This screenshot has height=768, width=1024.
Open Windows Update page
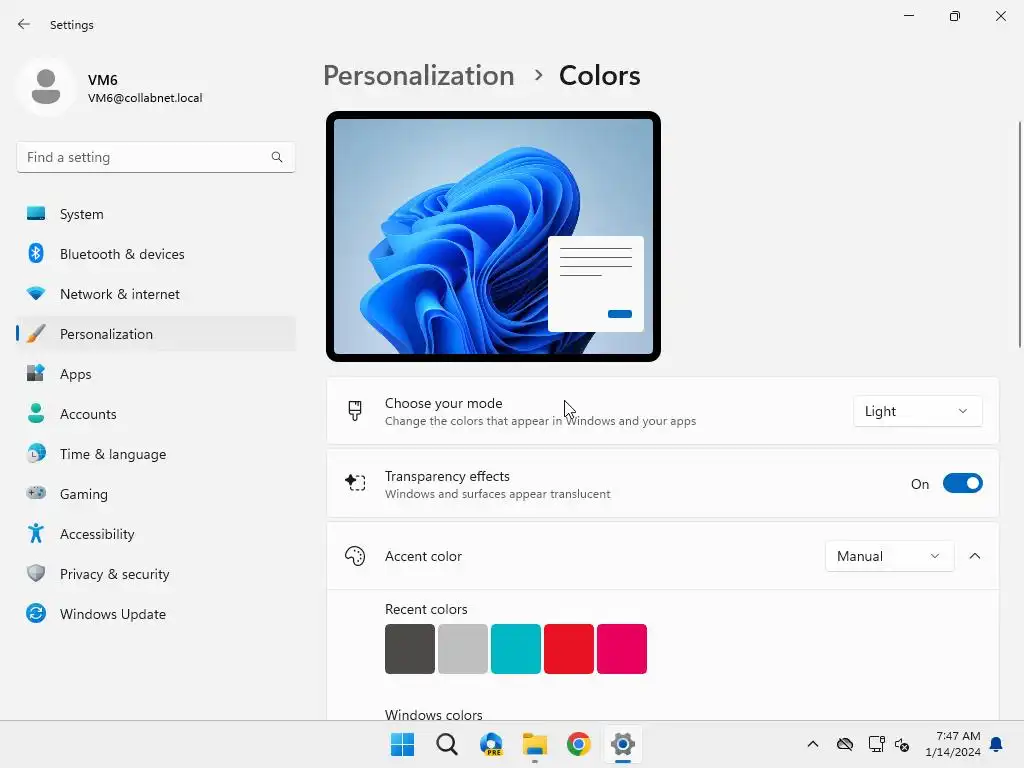point(156,614)
